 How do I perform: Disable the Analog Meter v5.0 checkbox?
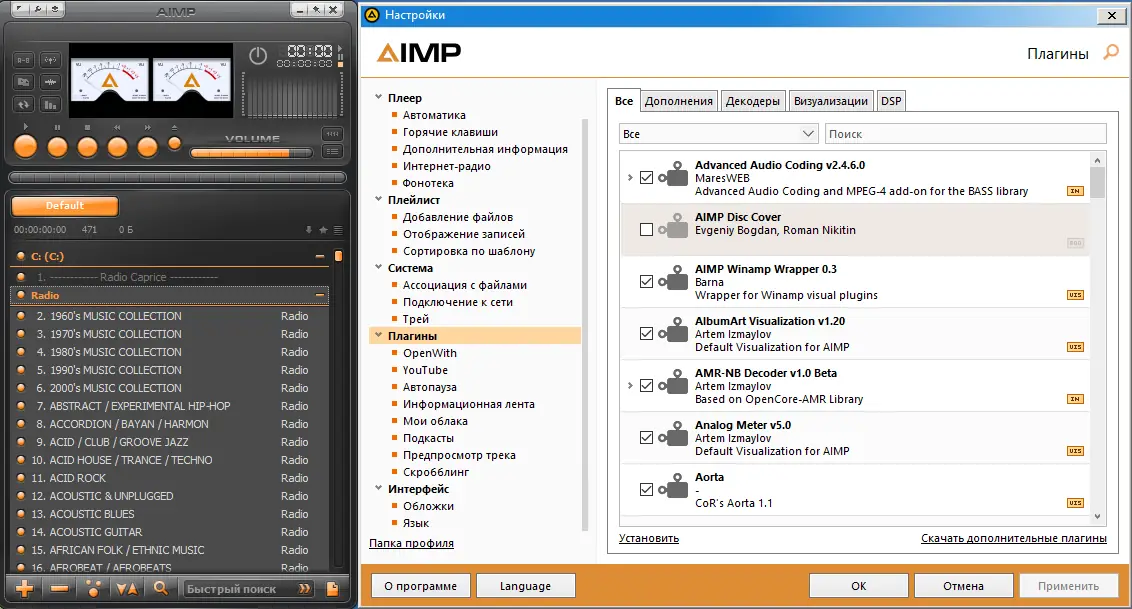coord(646,437)
